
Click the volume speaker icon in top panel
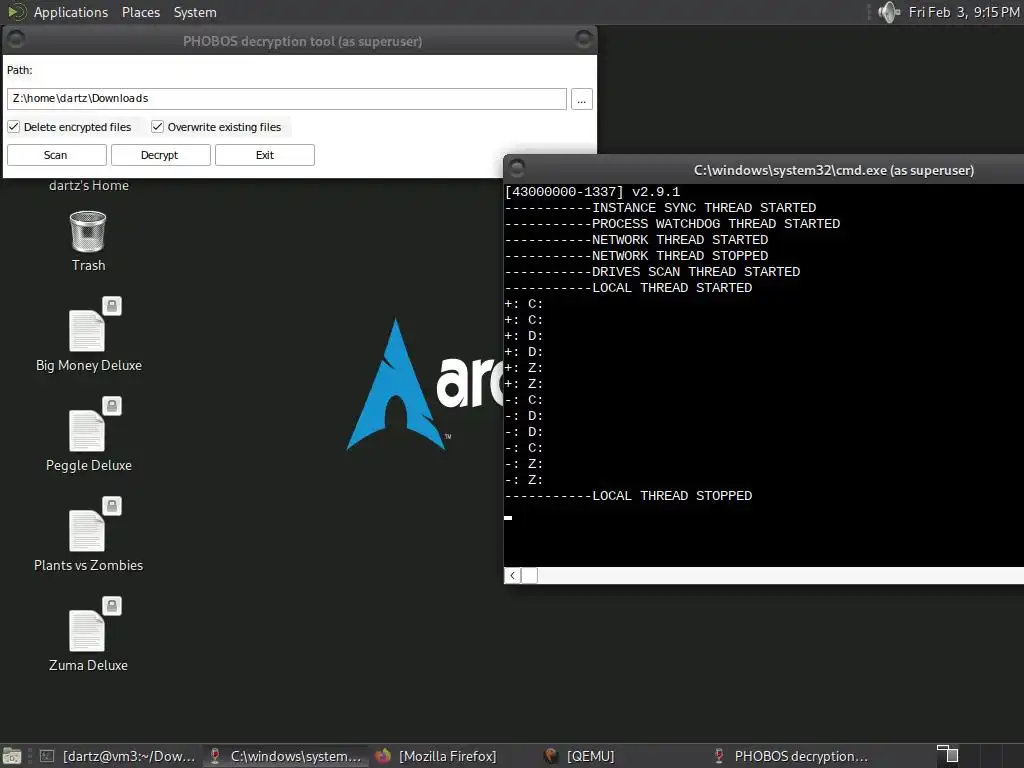click(x=889, y=12)
